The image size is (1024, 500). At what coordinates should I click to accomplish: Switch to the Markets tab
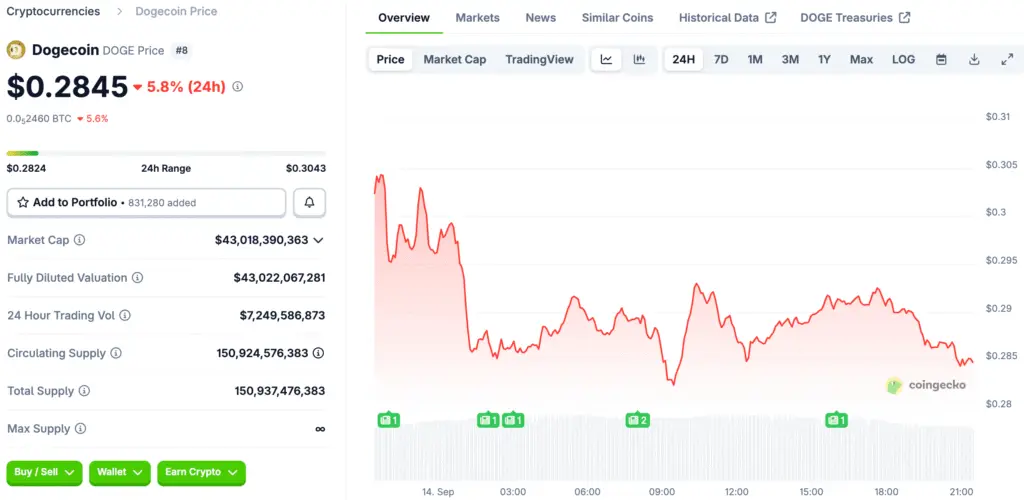pyautogui.click(x=477, y=18)
